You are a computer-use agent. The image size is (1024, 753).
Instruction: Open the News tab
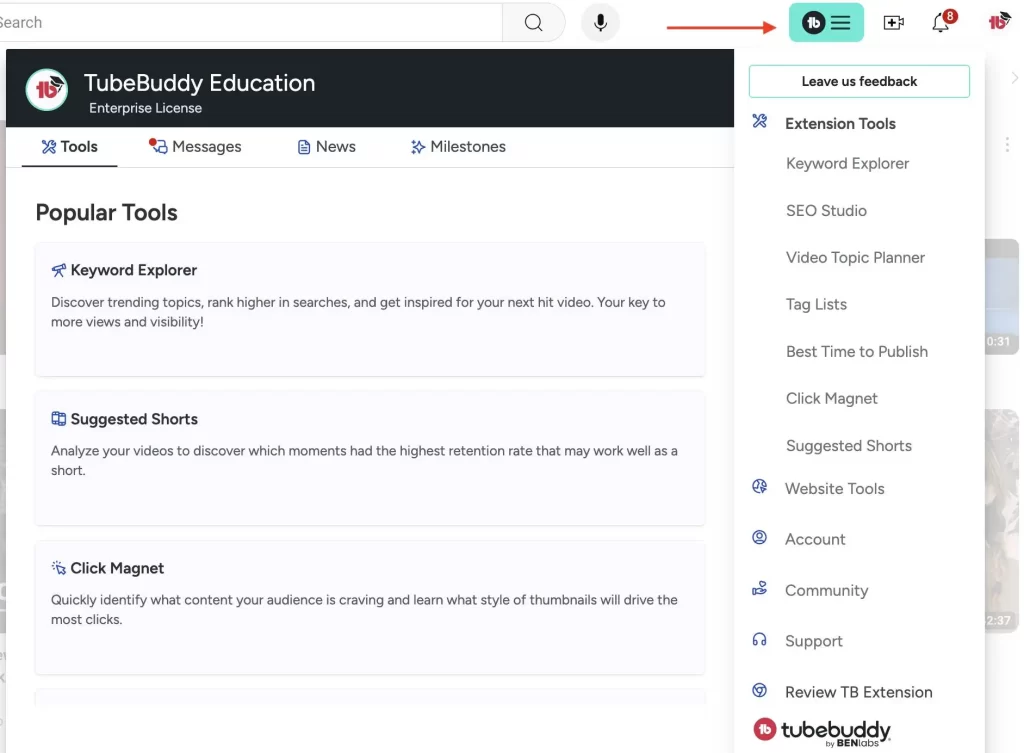click(327, 147)
